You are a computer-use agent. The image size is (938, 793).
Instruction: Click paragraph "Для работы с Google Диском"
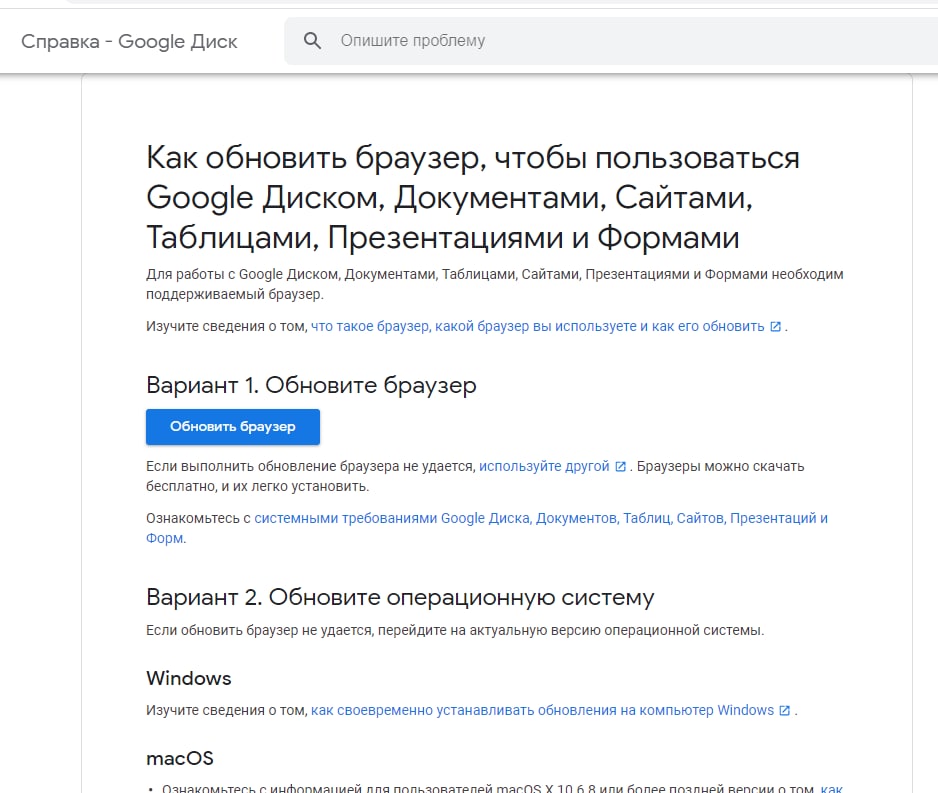click(x=495, y=284)
